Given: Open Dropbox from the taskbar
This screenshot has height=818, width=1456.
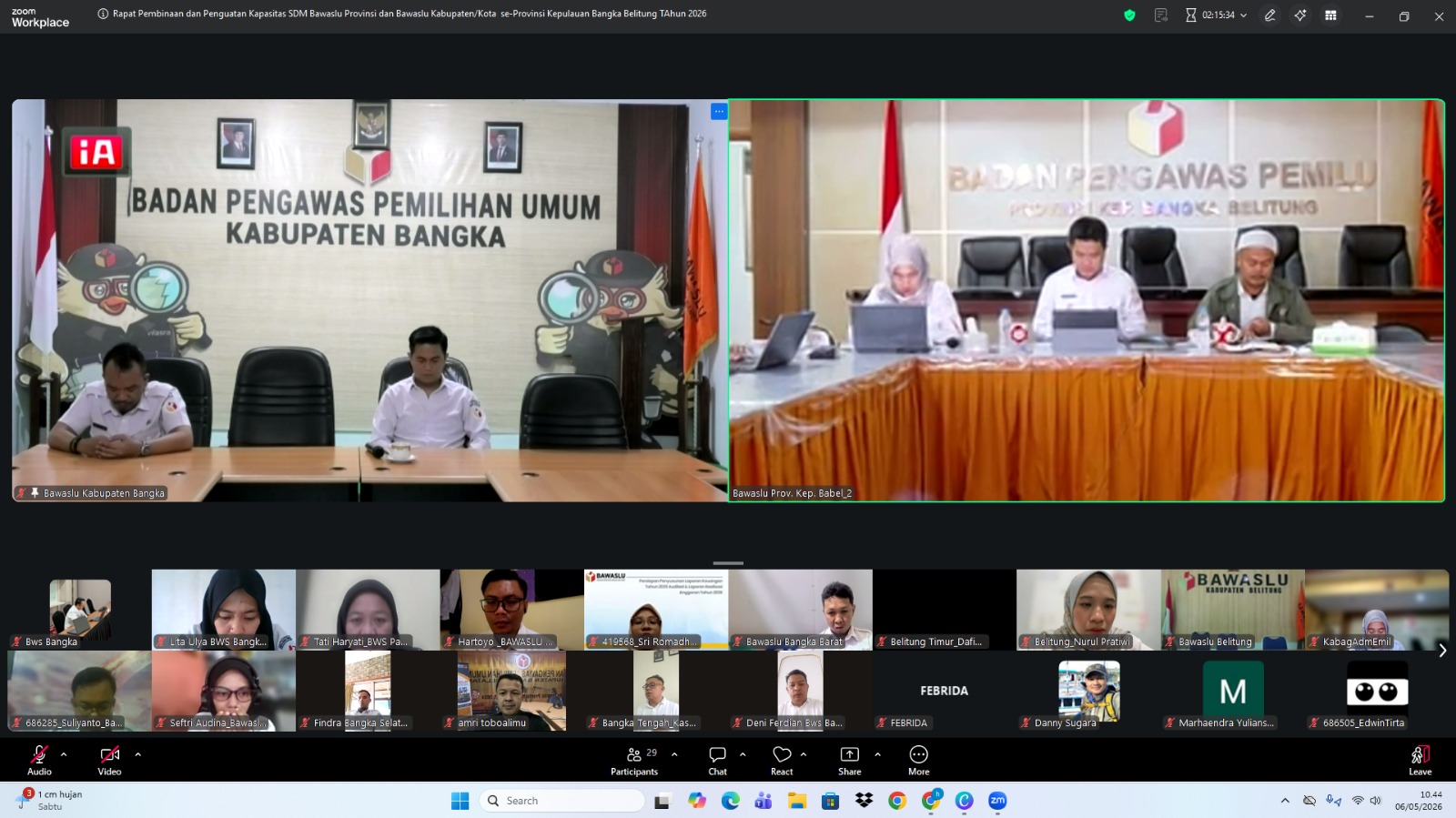Looking at the screenshot, I should pos(864,801).
